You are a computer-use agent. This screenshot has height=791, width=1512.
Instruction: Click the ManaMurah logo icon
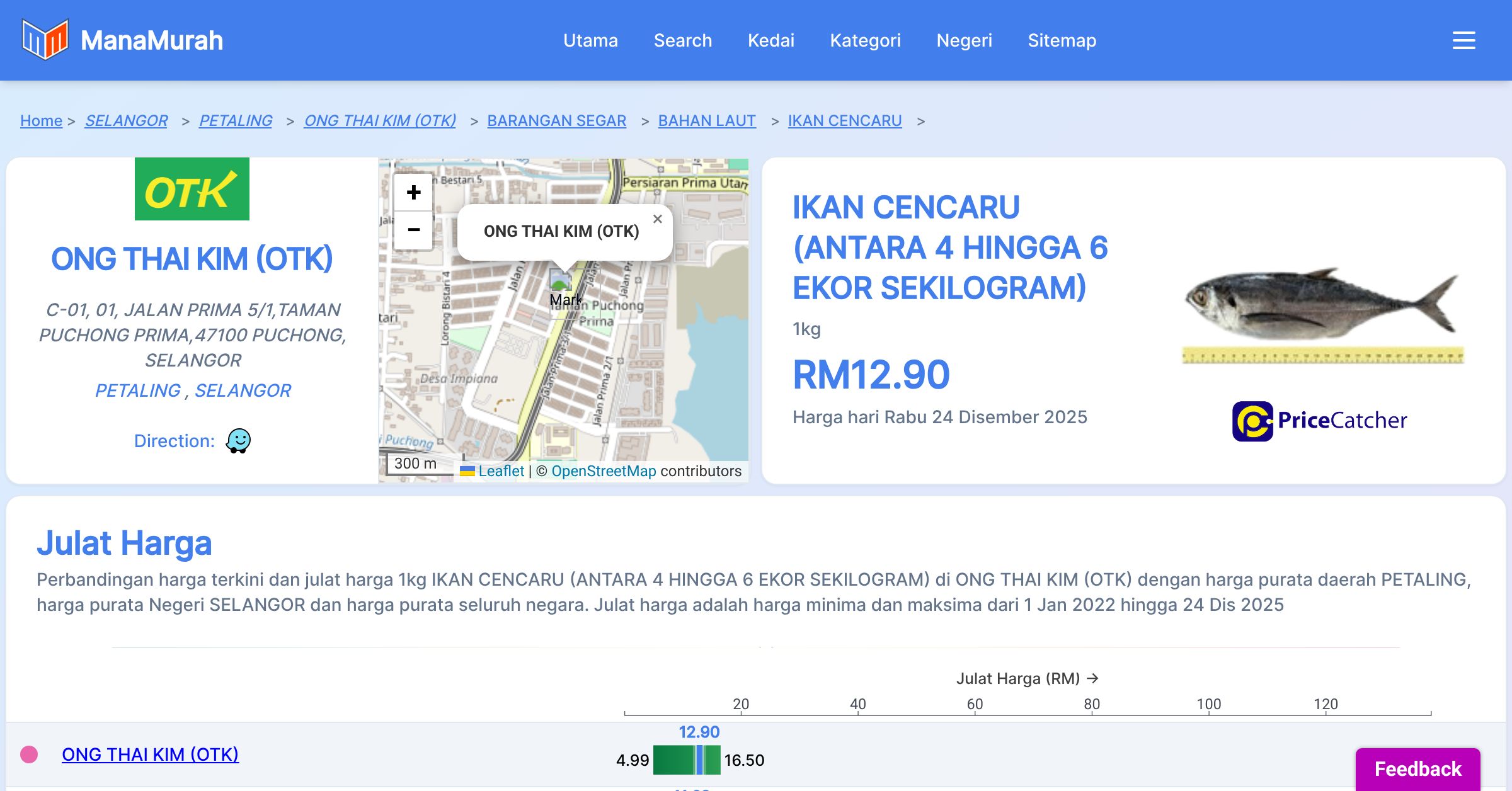coord(45,40)
